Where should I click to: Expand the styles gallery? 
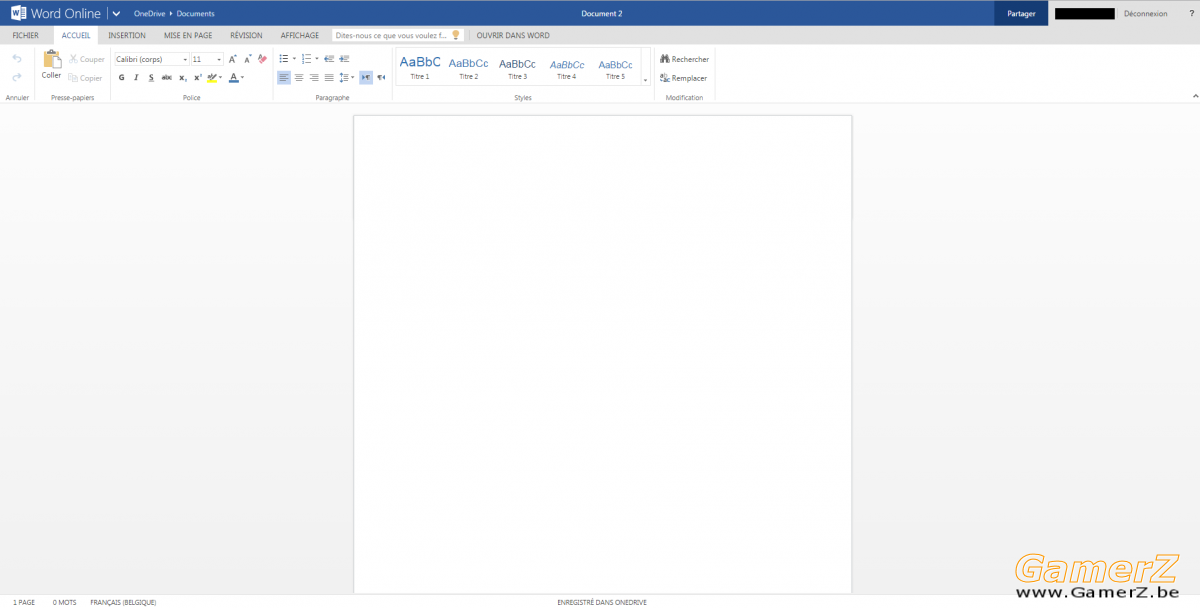(x=645, y=79)
